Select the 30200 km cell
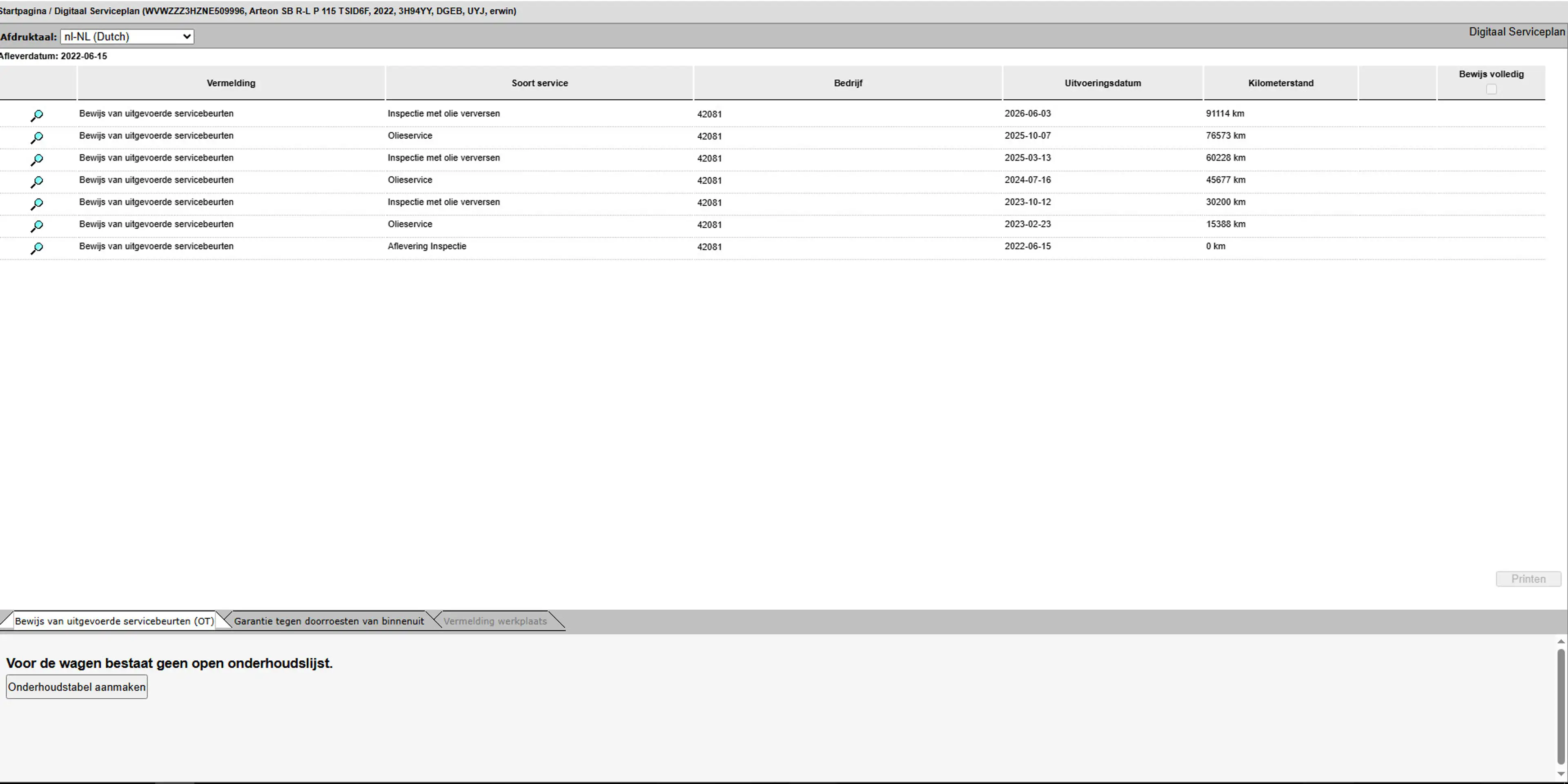The image size is (1568, 784). click(x=1225, y=202)
